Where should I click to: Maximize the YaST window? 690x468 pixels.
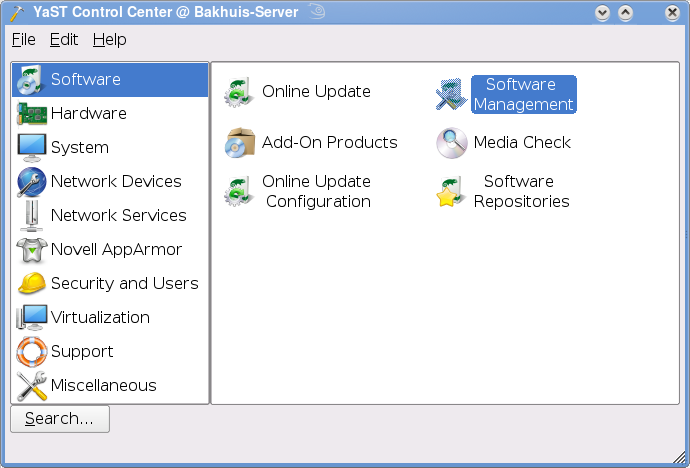(x=625, y=13)
